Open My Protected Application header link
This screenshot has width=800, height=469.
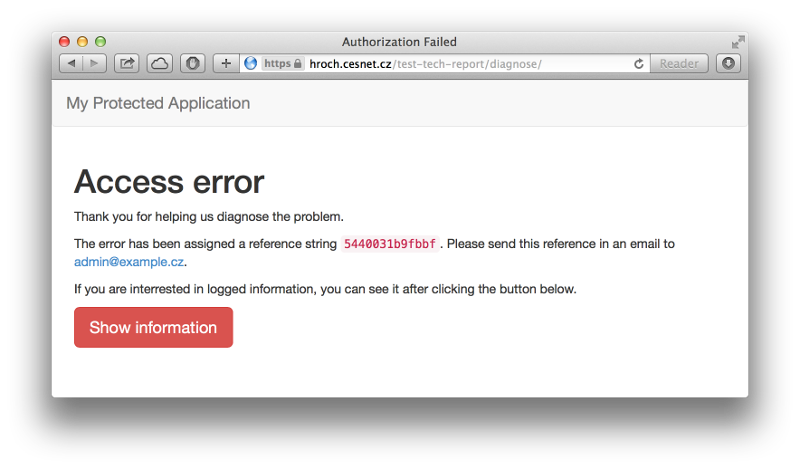coord(158,103)
